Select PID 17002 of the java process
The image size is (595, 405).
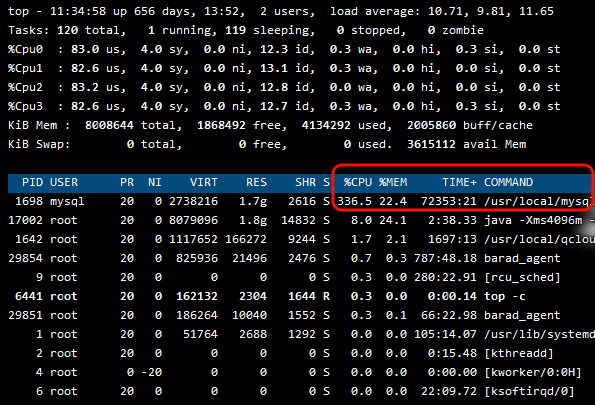25,220
